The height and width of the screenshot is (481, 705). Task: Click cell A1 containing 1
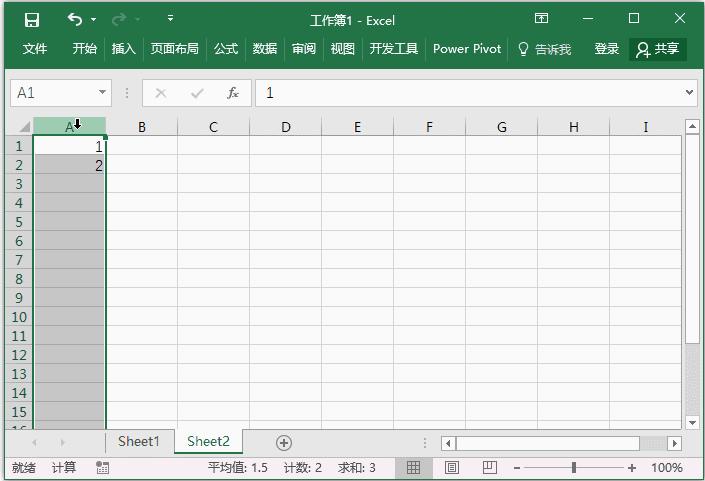click(70, 146)
